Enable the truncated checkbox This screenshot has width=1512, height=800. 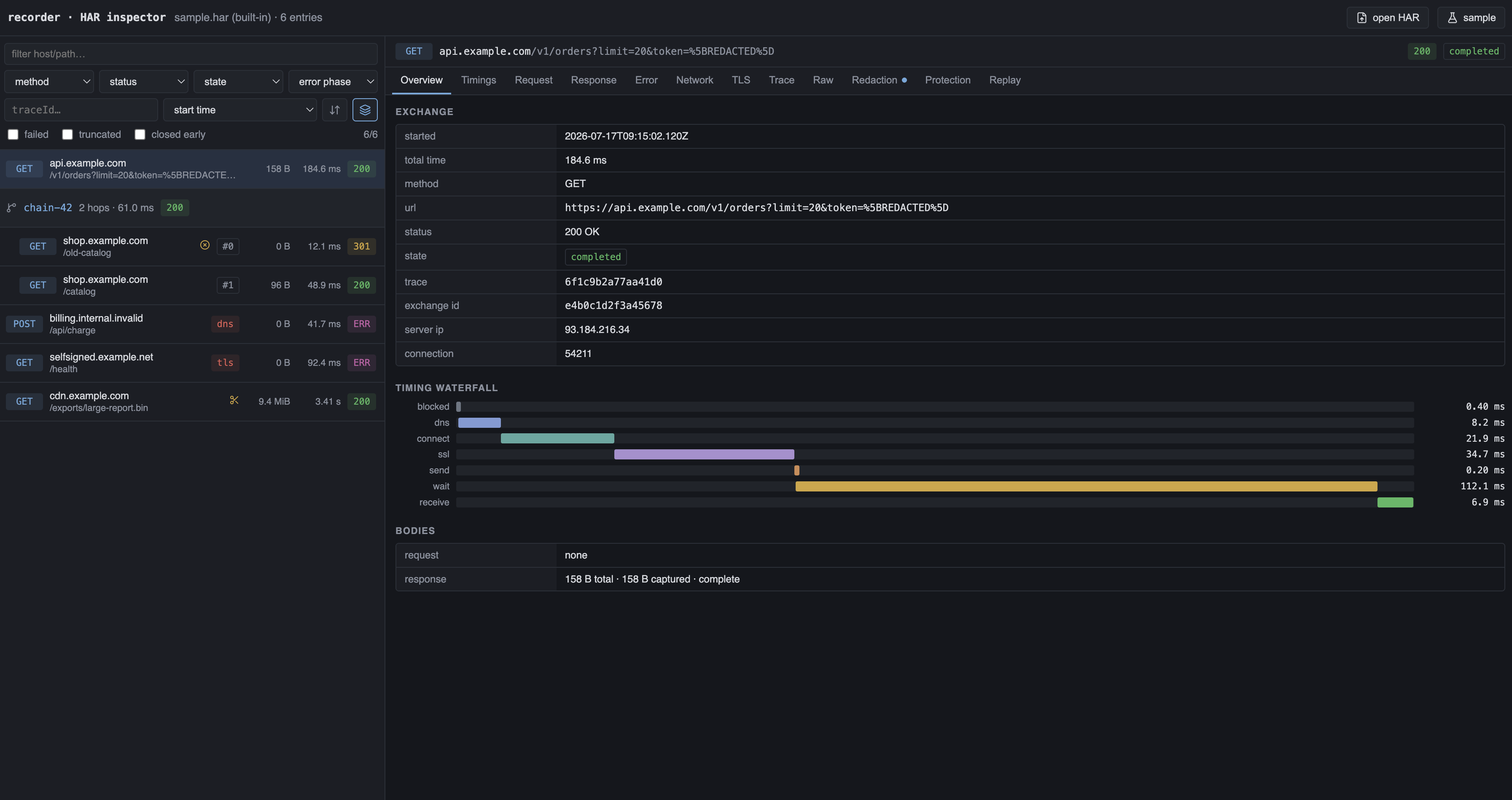pos(67,134)
